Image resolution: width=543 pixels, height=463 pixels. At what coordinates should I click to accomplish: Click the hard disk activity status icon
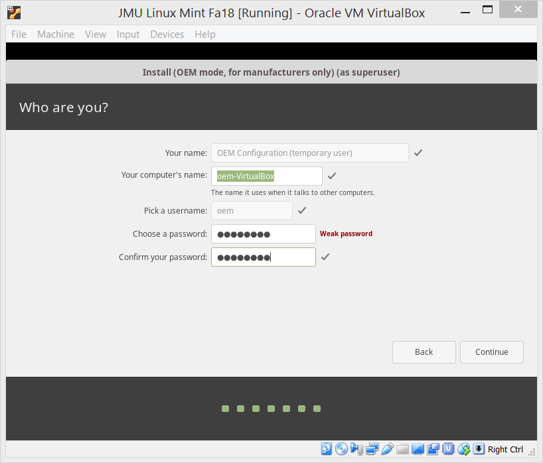click(x=327, y=449)
